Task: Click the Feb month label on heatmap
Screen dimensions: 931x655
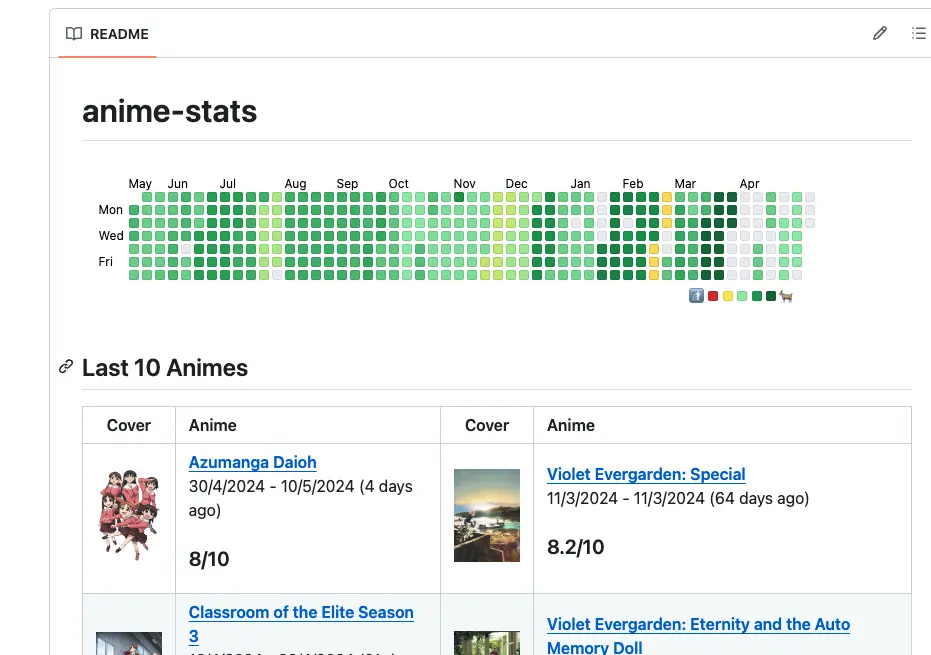Action: click(633, 183)
